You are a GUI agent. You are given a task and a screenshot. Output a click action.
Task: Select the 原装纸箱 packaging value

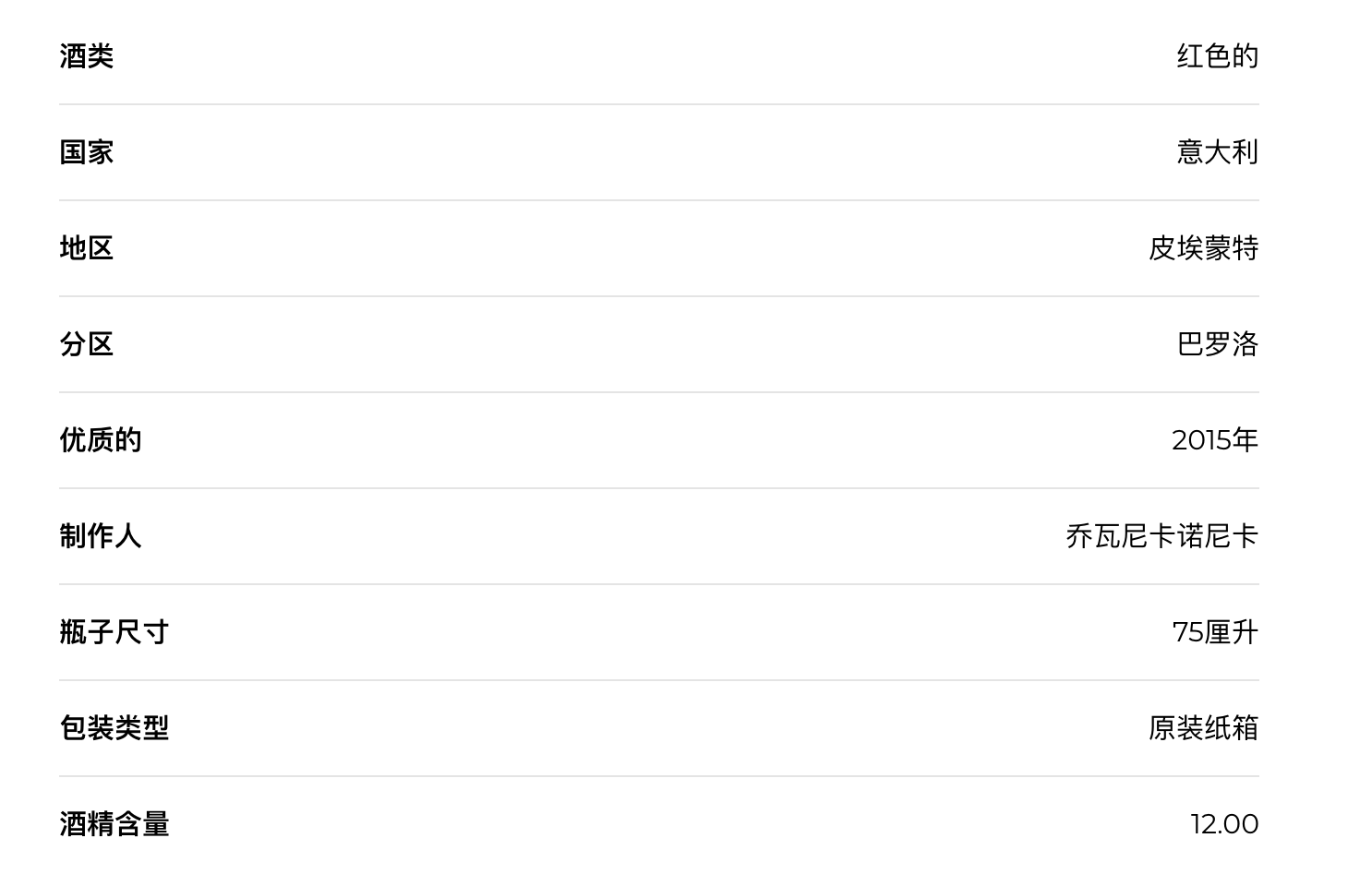click(1203, 728)
